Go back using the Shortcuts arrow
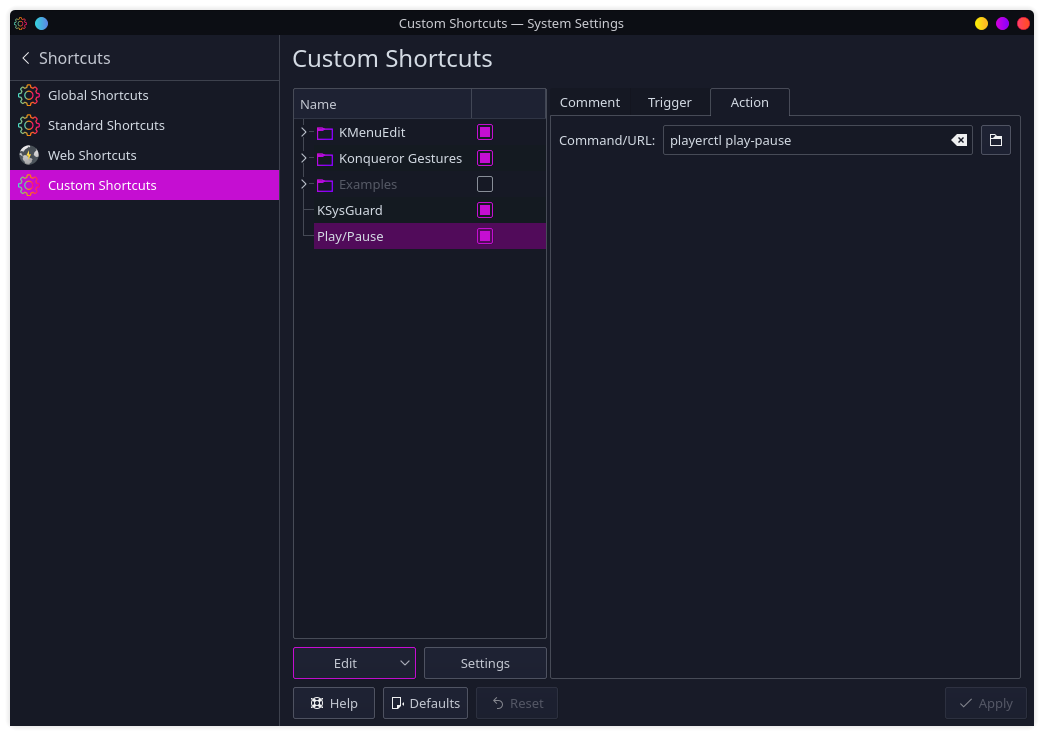This screenshot has width=1044, height=736. click(26, 59)
